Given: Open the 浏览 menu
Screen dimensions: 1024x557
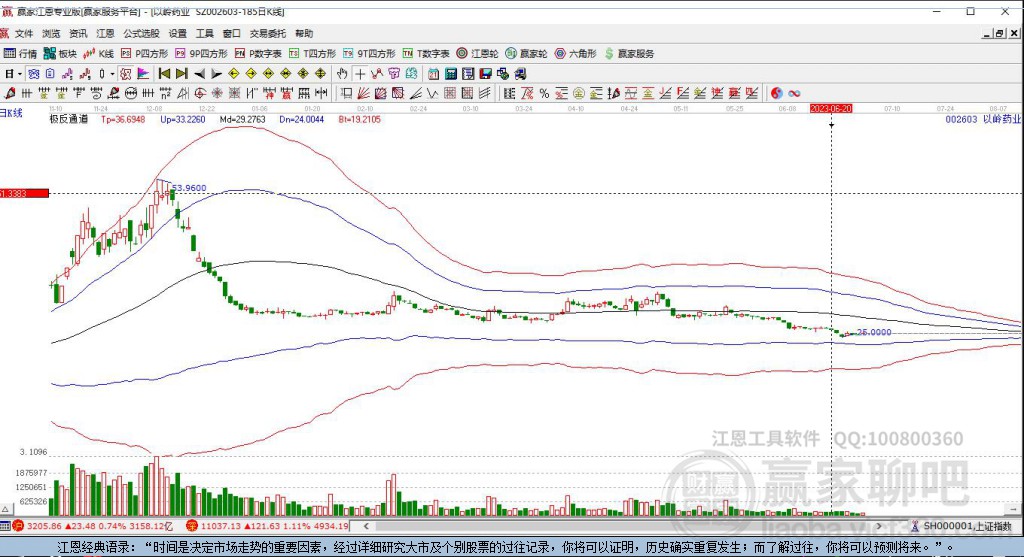Looking at the screenshot, I should 51,33.
